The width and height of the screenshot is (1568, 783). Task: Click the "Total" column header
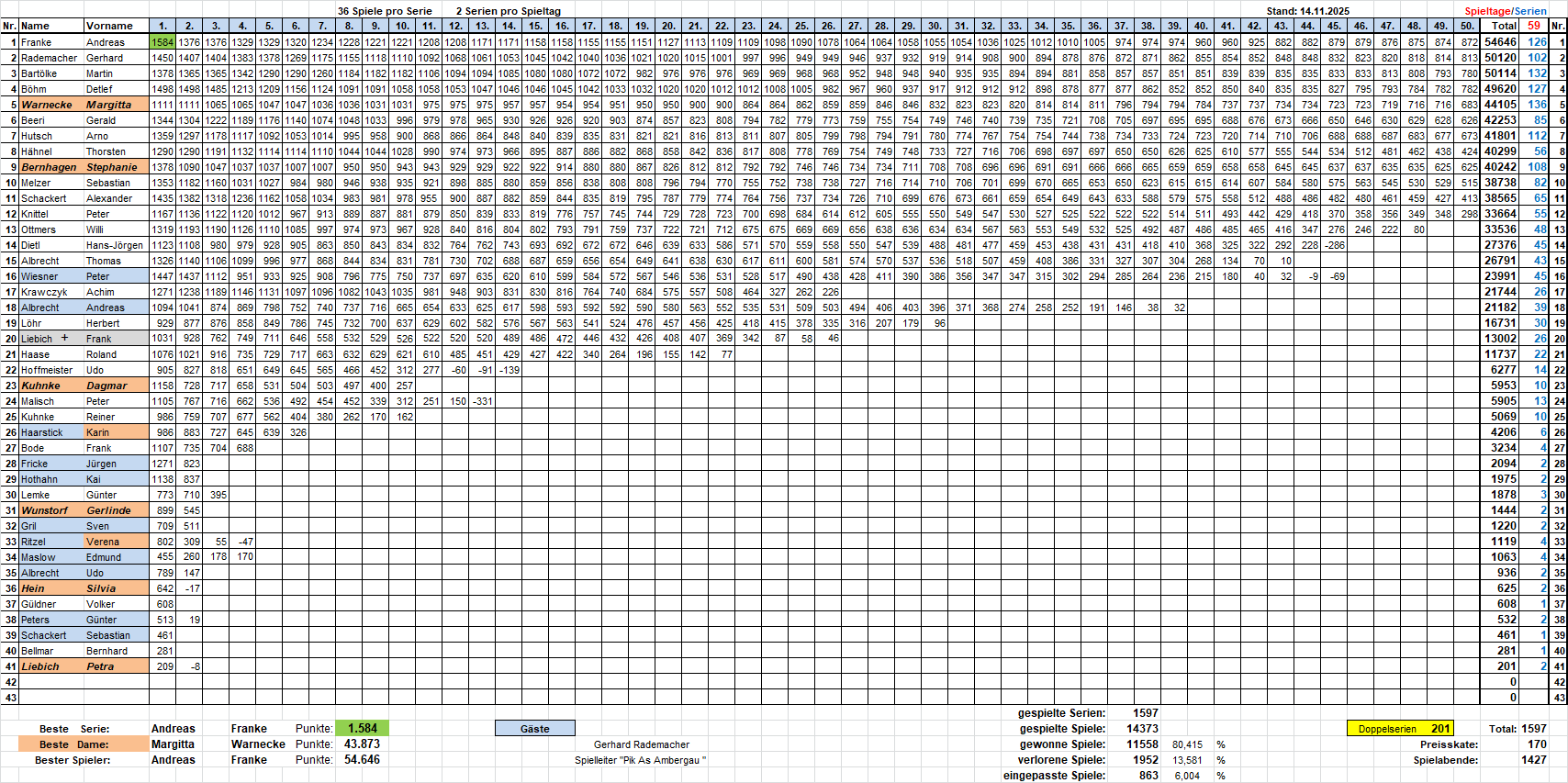[x=1503, y=26]
